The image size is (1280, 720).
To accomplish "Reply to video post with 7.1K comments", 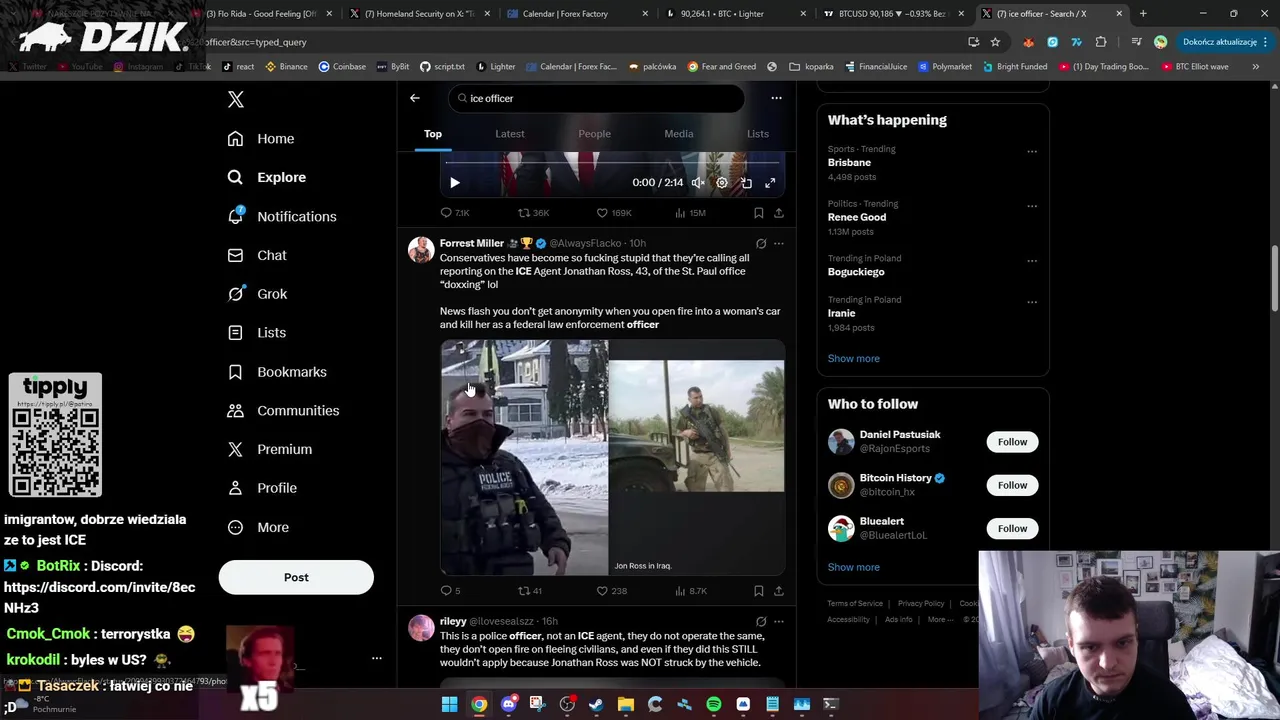I will click(x=455, y=213).
